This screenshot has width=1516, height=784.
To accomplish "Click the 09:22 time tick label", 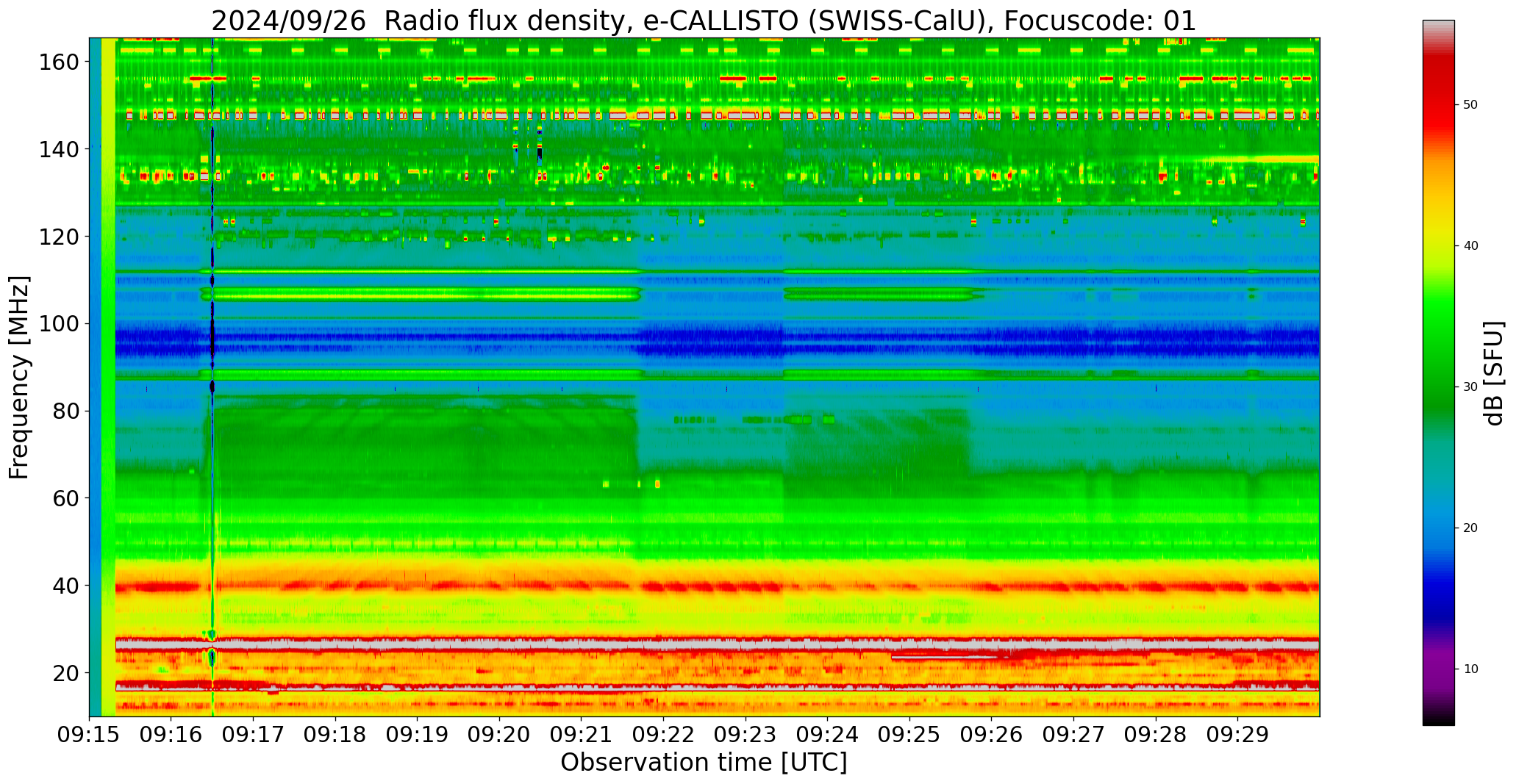I will point(663,735).
